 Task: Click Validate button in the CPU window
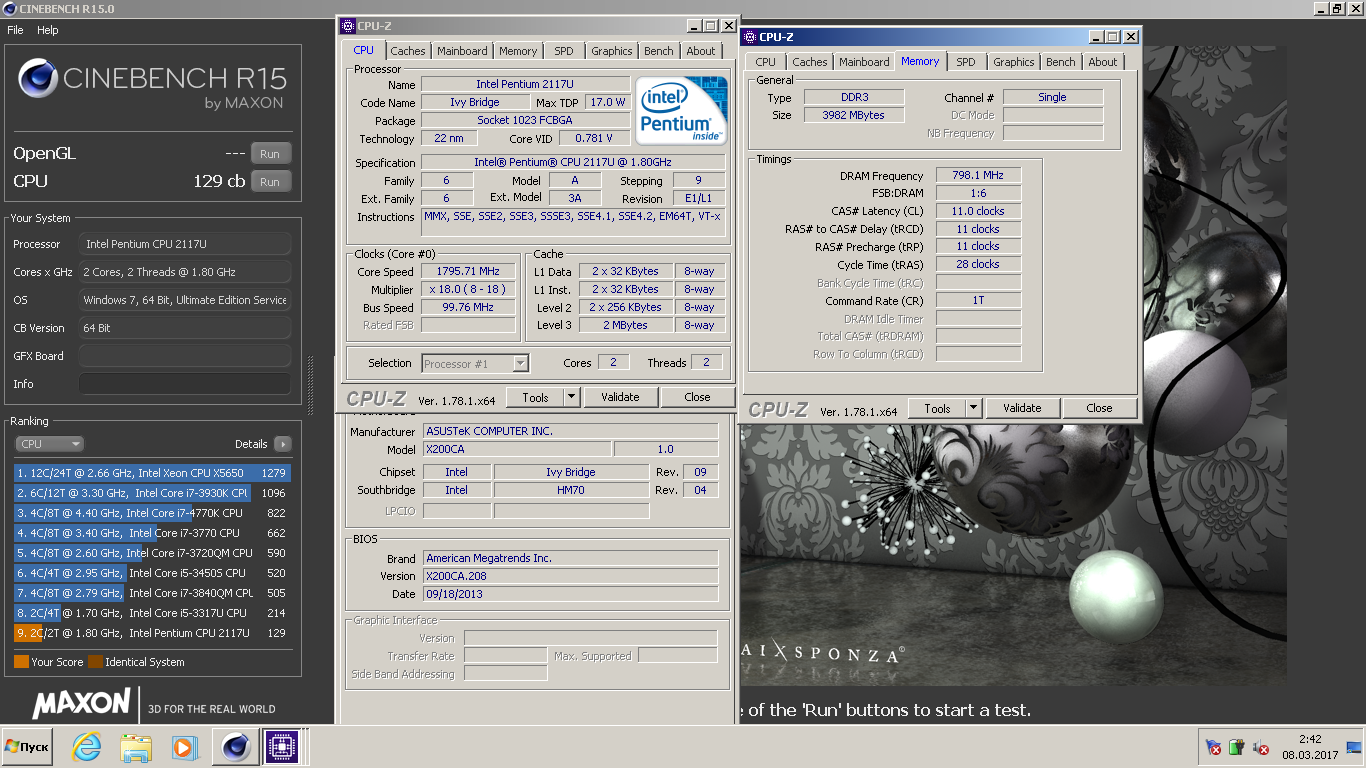click(620, 397)
